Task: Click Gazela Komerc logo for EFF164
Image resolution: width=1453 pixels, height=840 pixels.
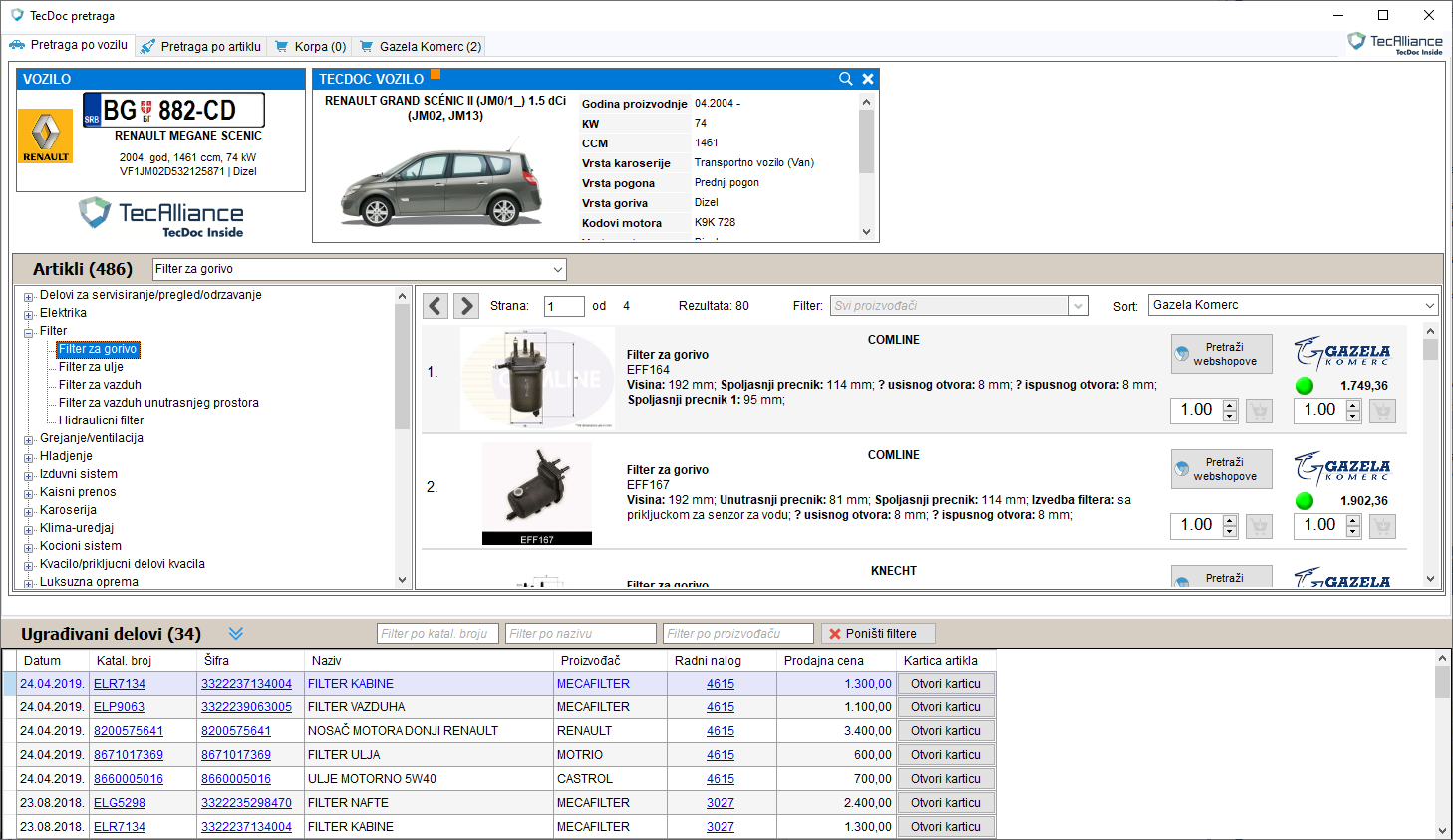Action: coord(1342,353)
